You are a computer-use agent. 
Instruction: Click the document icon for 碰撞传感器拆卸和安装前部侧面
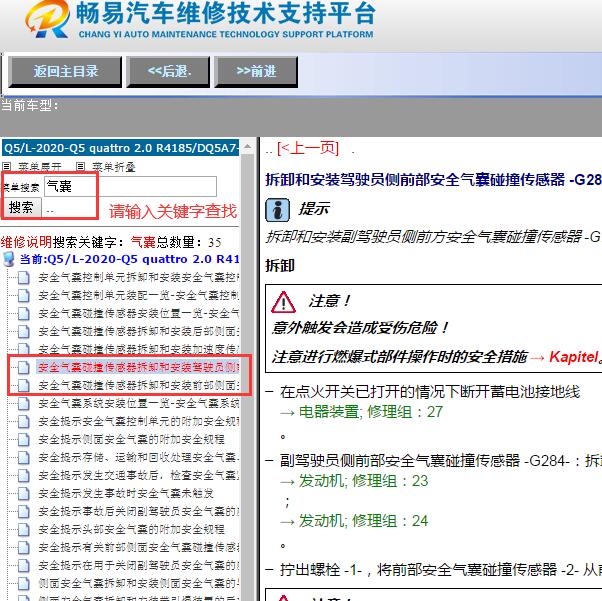24,385
